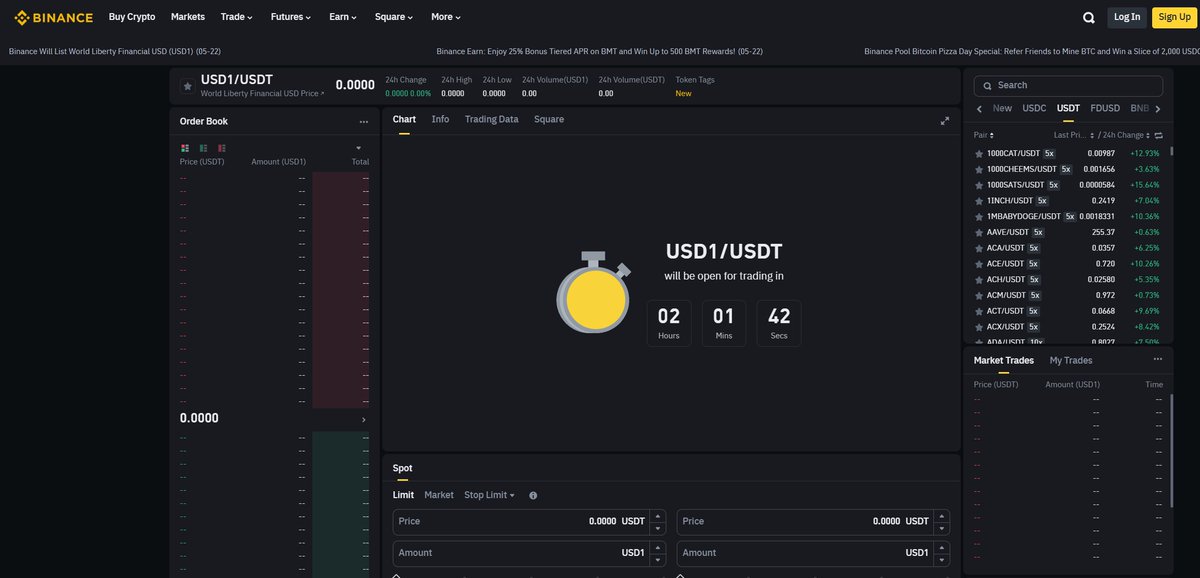Click the Binance logo
Image resolution: width=1200 pixels, height=578 pixels.
(53, 17)
